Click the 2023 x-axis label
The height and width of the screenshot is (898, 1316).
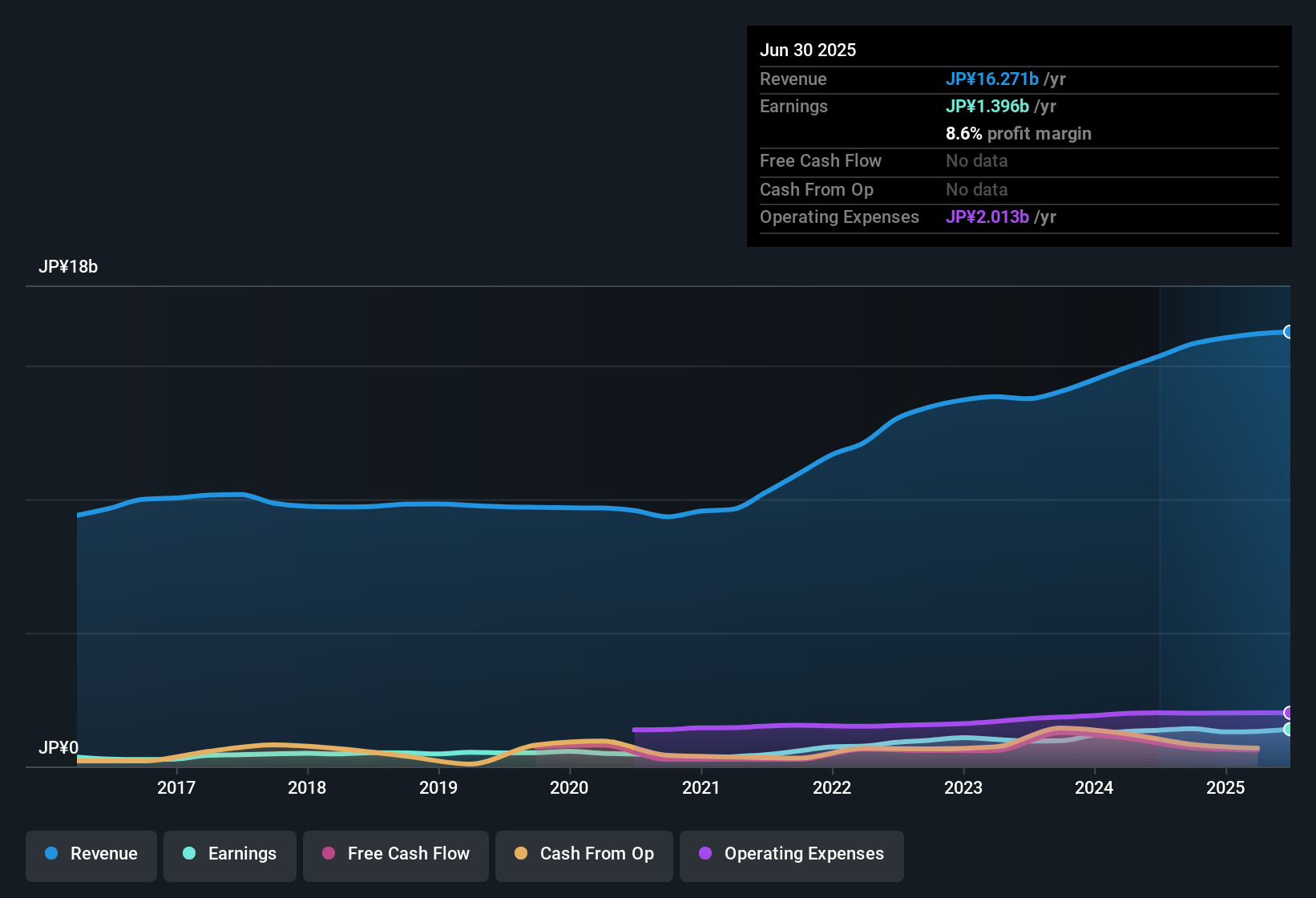point(963,787)
